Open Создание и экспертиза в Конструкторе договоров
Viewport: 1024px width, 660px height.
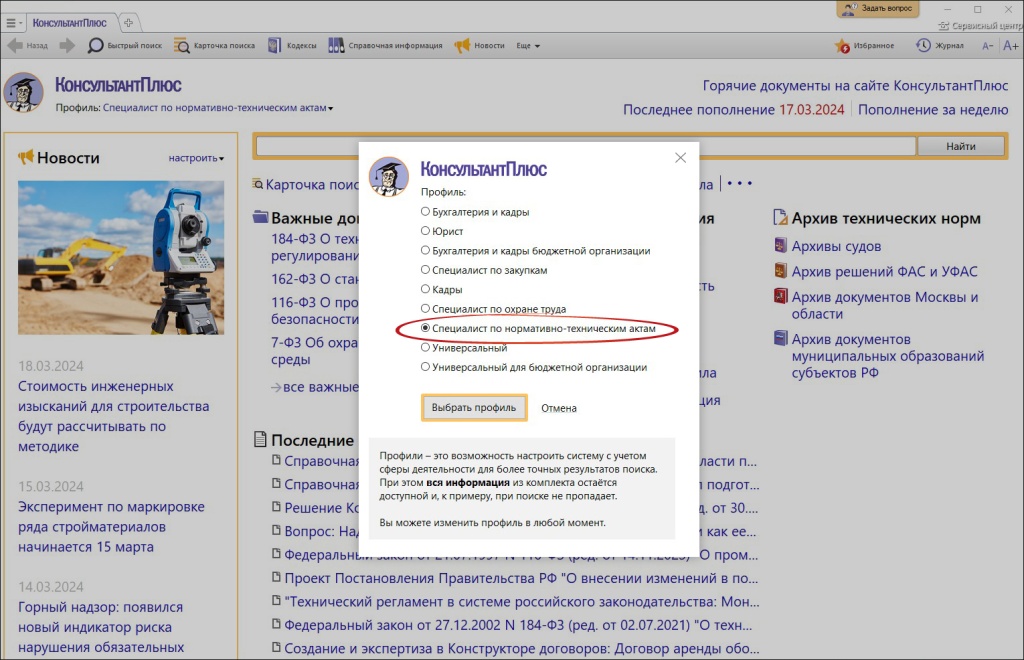coord(521,648)
